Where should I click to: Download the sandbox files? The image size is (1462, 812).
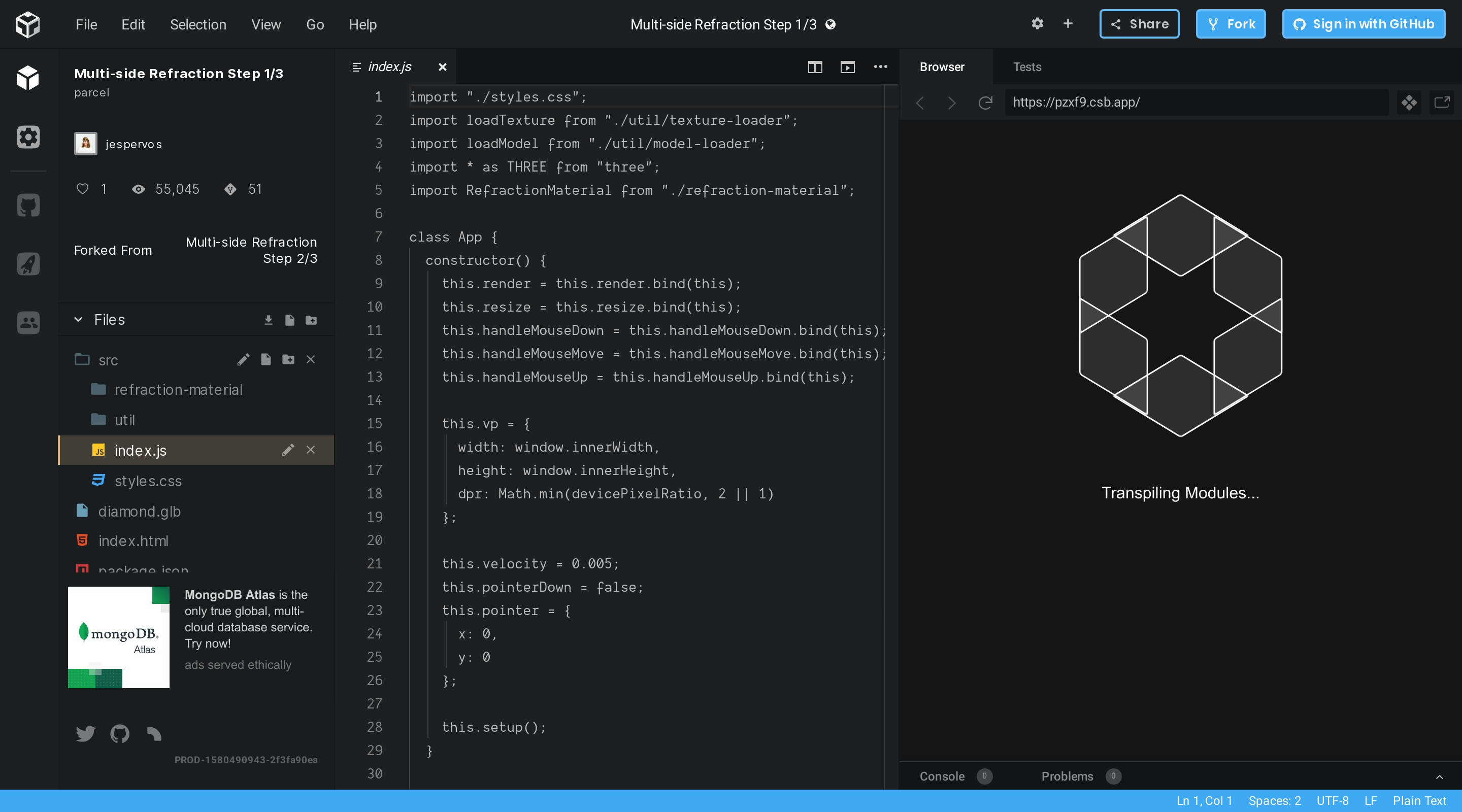(269, 320)
